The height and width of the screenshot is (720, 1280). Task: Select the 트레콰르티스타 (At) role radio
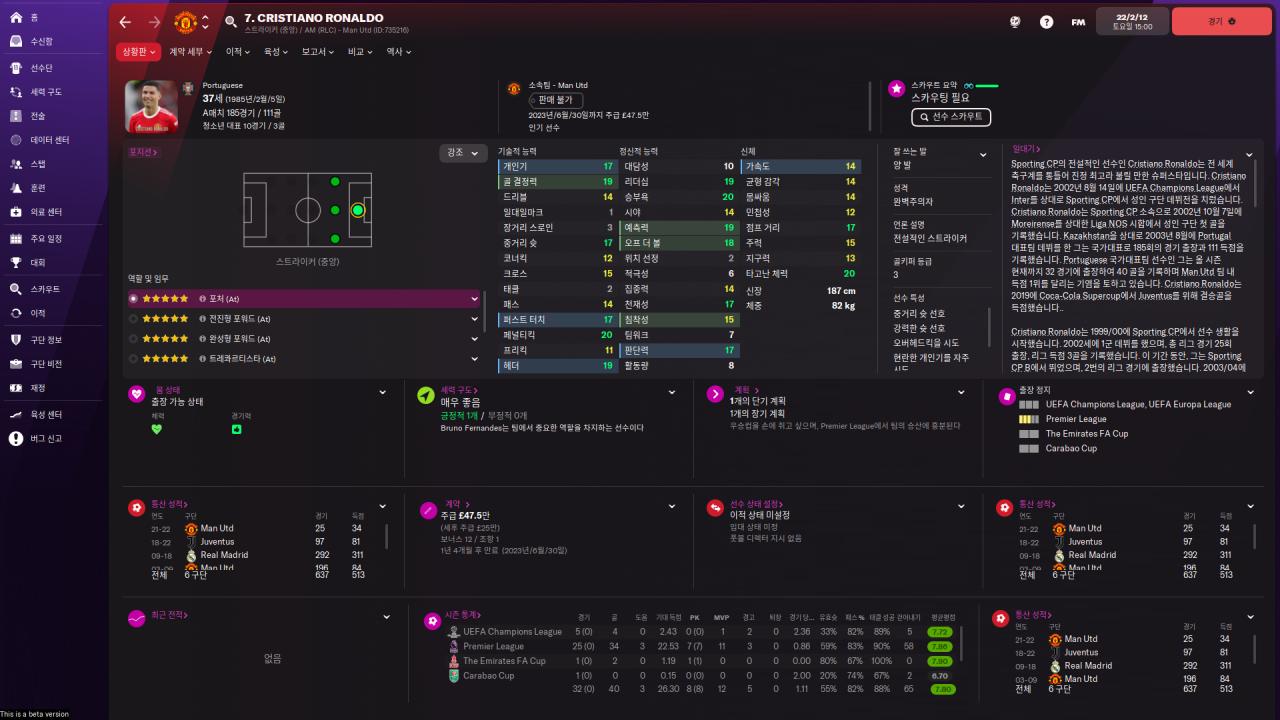click(134, 359)
